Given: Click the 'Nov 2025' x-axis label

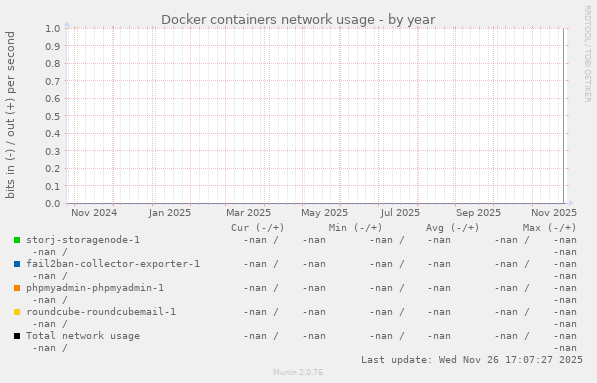Looking at the screenshot, I should [x=554, y=212].
